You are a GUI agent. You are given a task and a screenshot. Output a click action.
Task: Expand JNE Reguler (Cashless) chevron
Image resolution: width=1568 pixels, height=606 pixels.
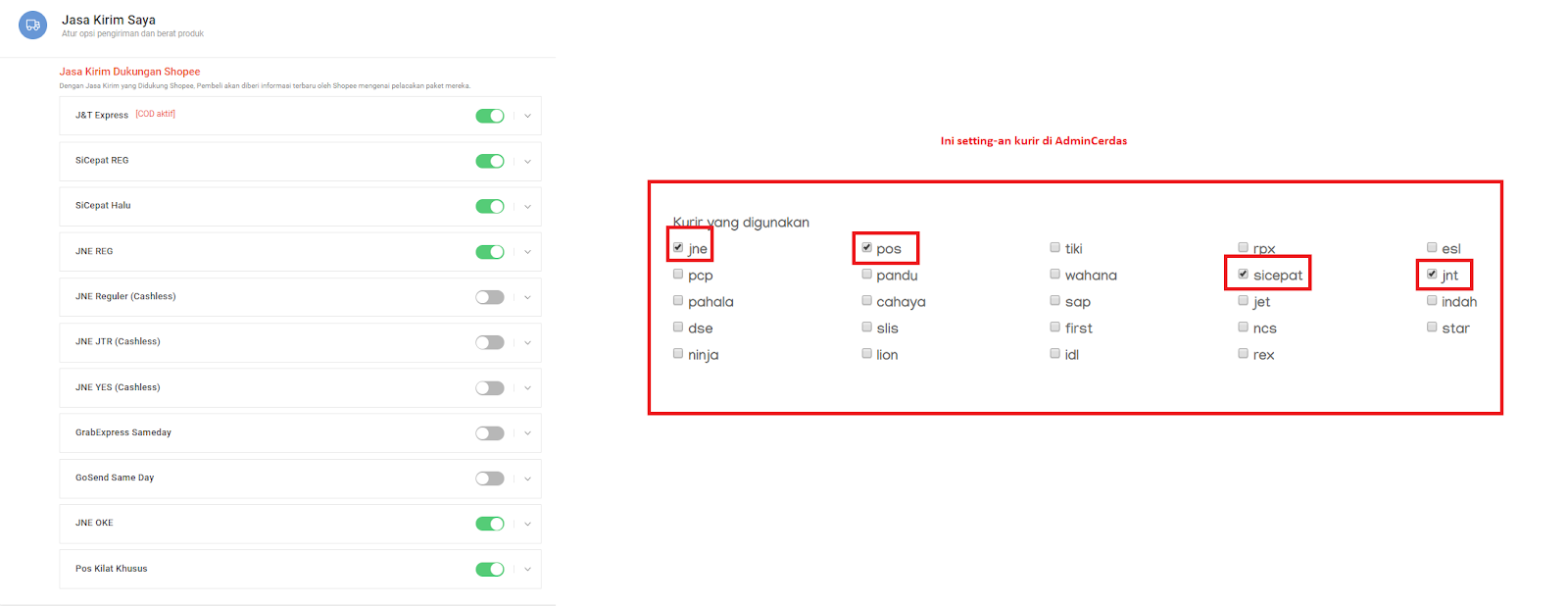click(x=527, y=297)
